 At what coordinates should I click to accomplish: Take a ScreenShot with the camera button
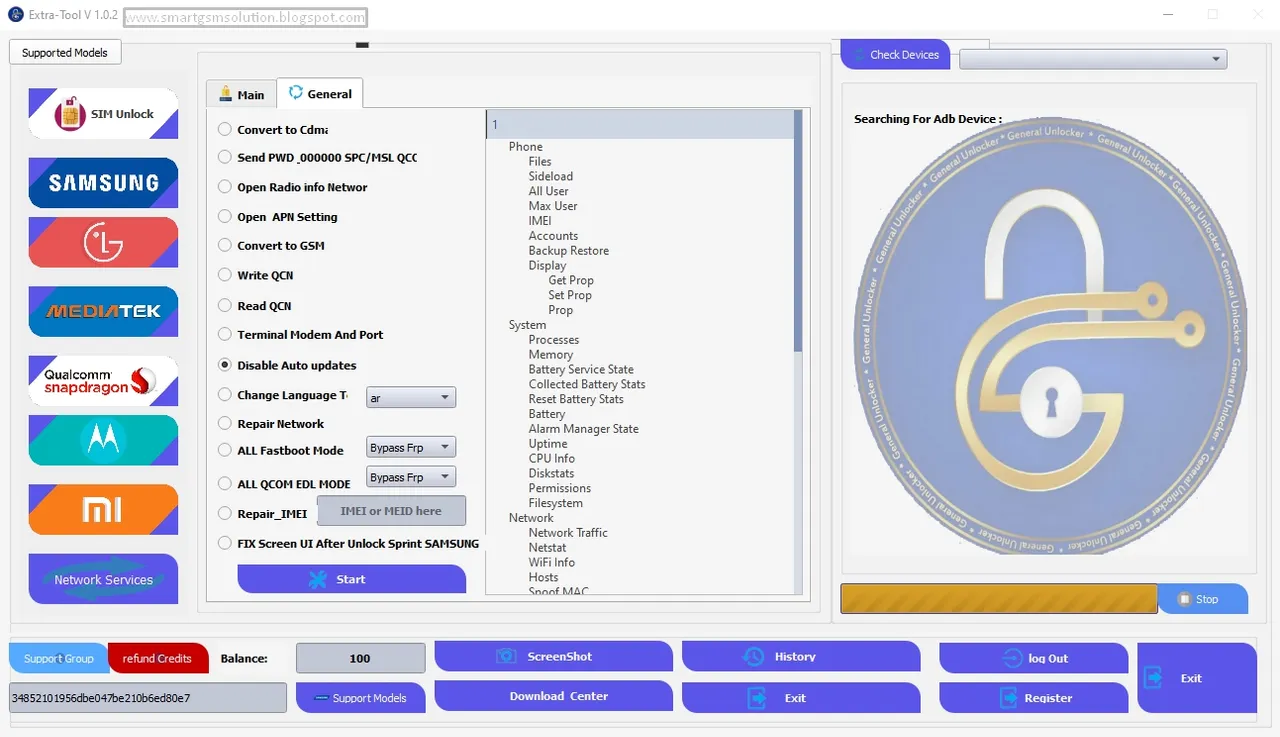(x=553, y=656)
